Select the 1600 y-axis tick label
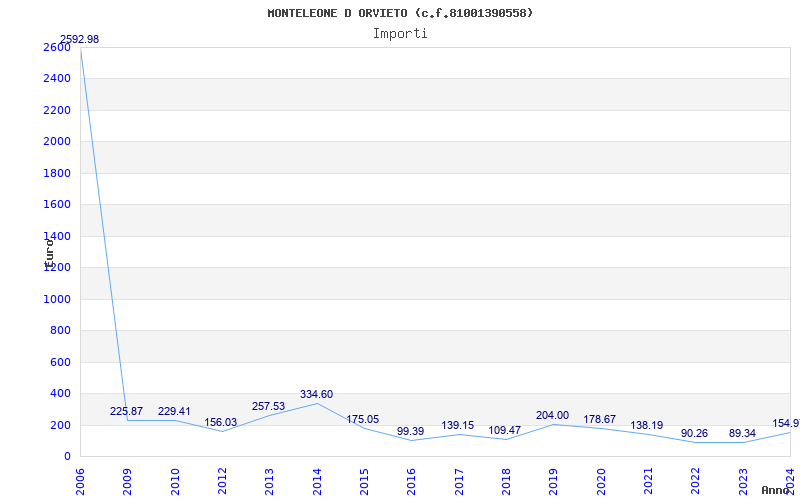The width and height of the screenshot is (800, 500). 57,205
